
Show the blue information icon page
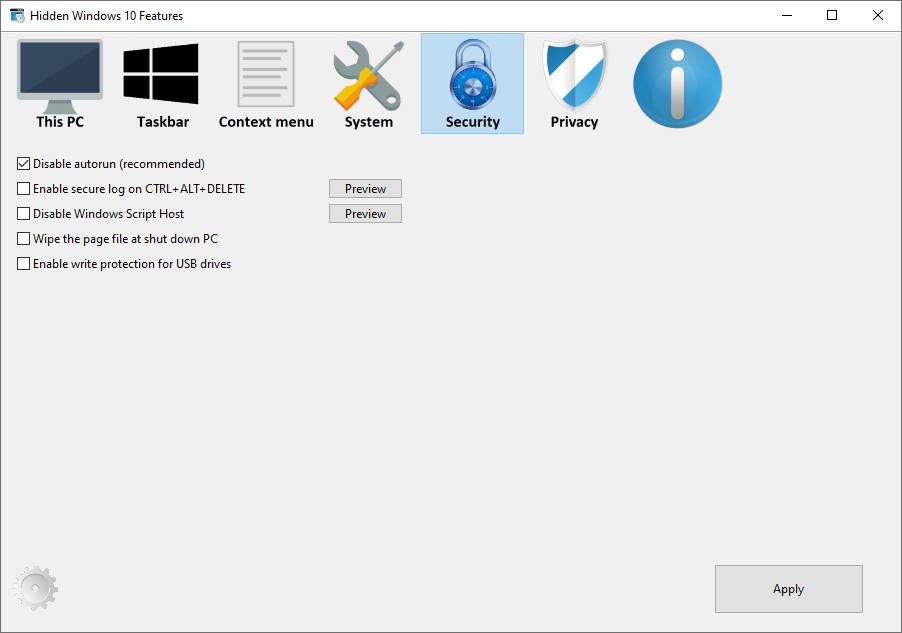click(x=677, y=83)
